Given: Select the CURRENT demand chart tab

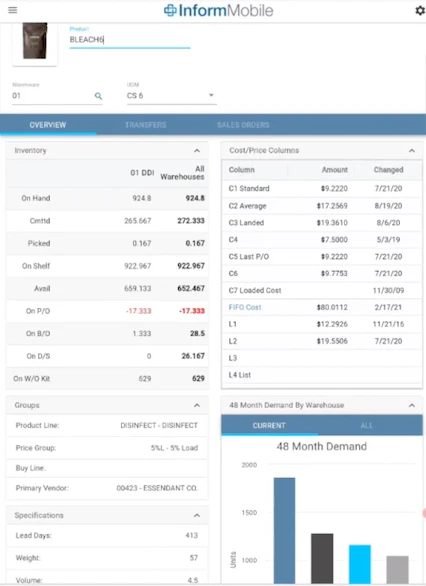Looking at the screenshot, I should (269, 426).
